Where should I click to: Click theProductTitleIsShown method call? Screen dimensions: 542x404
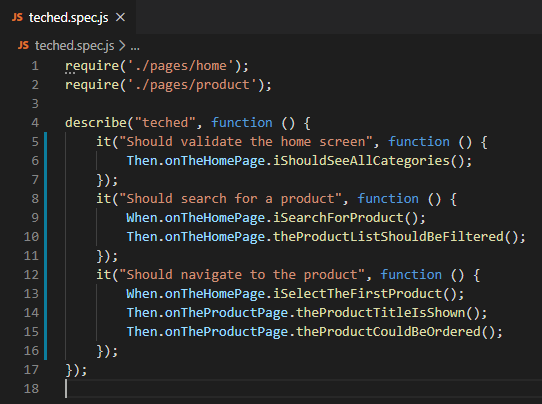pyautogui.click(x=381, y=313)
